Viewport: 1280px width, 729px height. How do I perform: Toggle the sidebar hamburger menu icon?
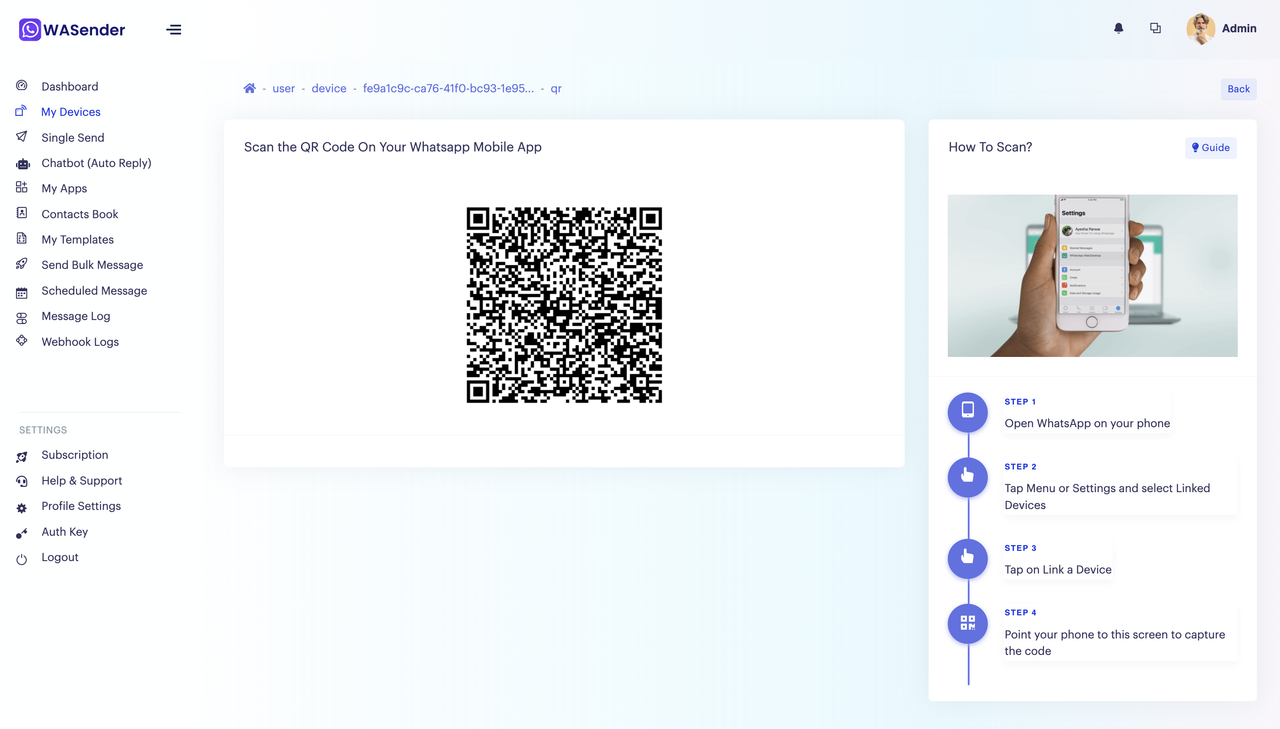(174, 30)
